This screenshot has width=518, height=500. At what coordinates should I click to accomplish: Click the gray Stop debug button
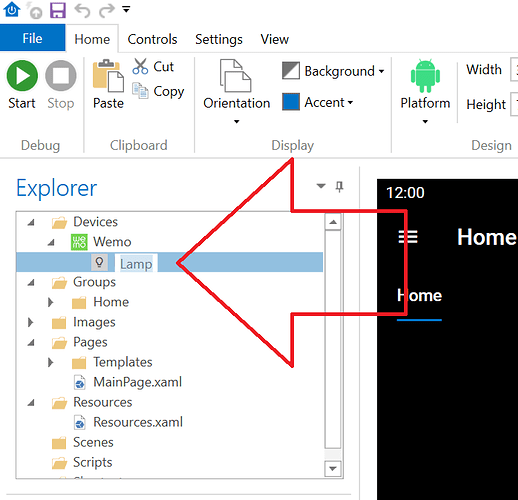(x=61, y=76)
